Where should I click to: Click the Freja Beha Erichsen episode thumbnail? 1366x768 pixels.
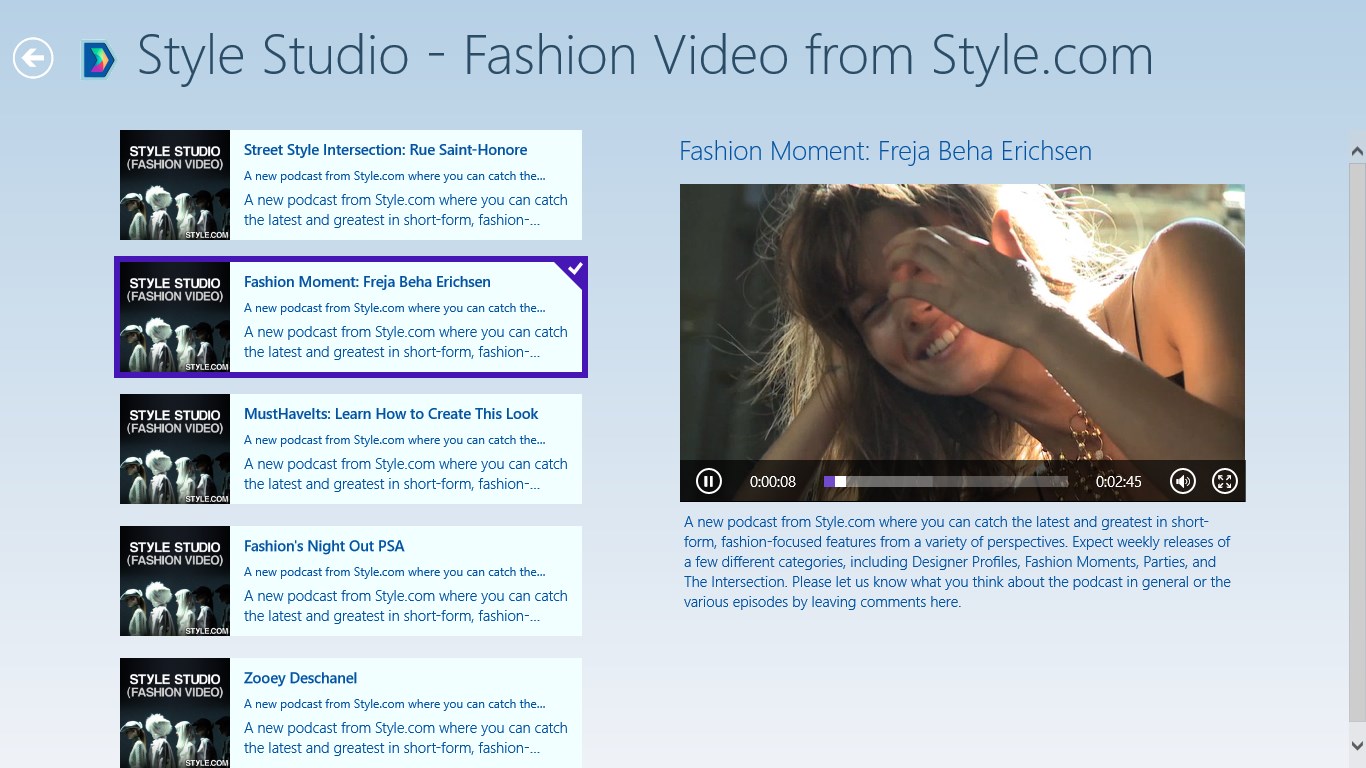pos(175,317)
